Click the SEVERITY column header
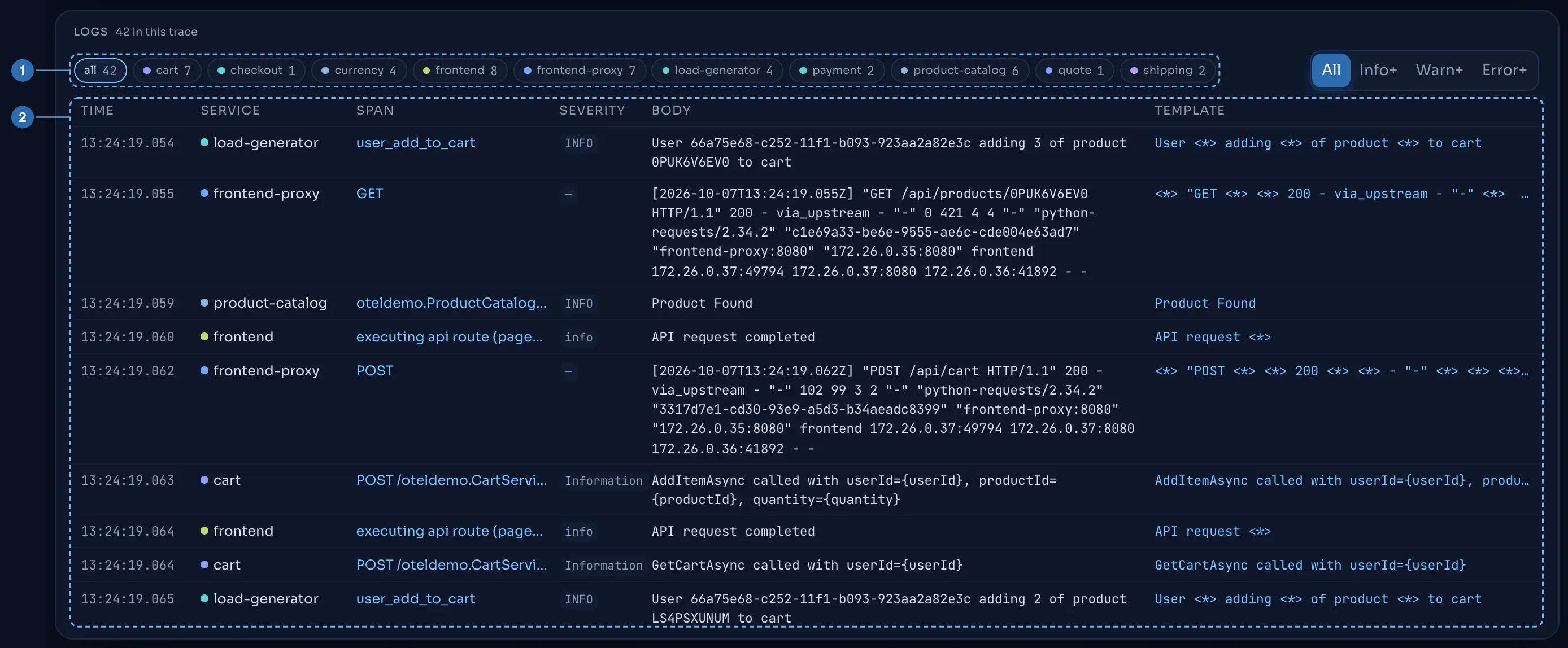 (591, 110)
